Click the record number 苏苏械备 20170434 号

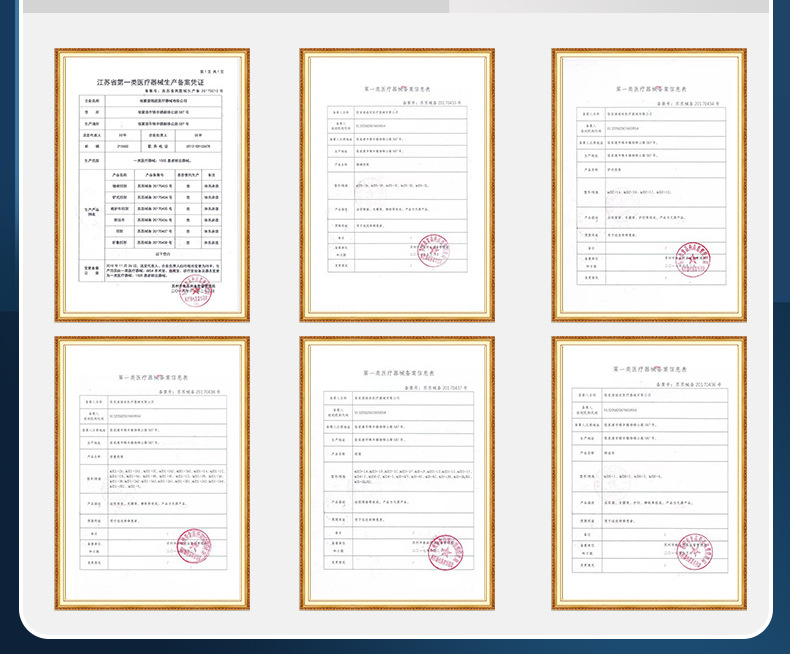click(x=688, y=104)
